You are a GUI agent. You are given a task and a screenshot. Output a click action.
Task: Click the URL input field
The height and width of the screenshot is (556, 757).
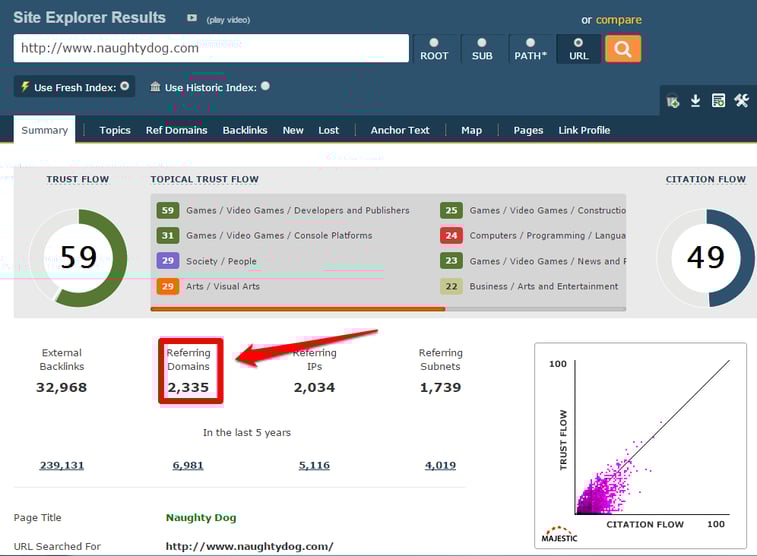click(x=211, y=48)
